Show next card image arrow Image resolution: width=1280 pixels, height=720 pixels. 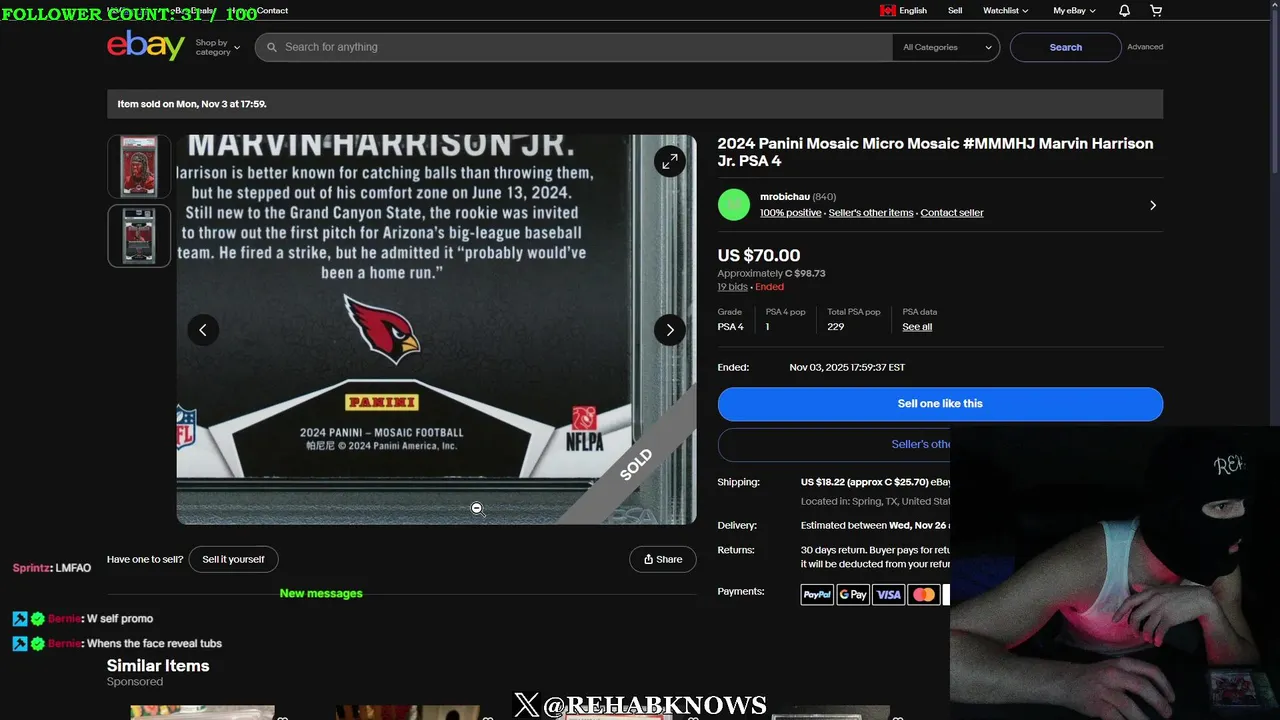(x=670, y=330)
